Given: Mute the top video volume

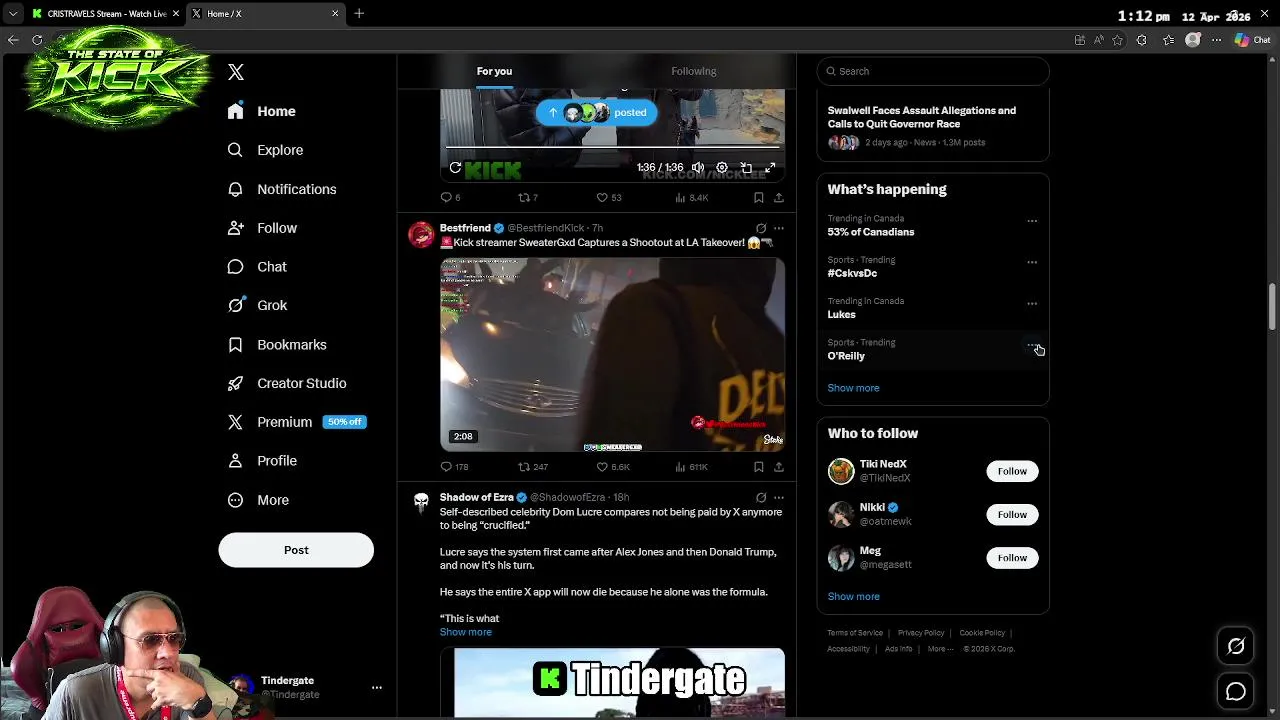Looking at the screenshot, I should 698,168.
